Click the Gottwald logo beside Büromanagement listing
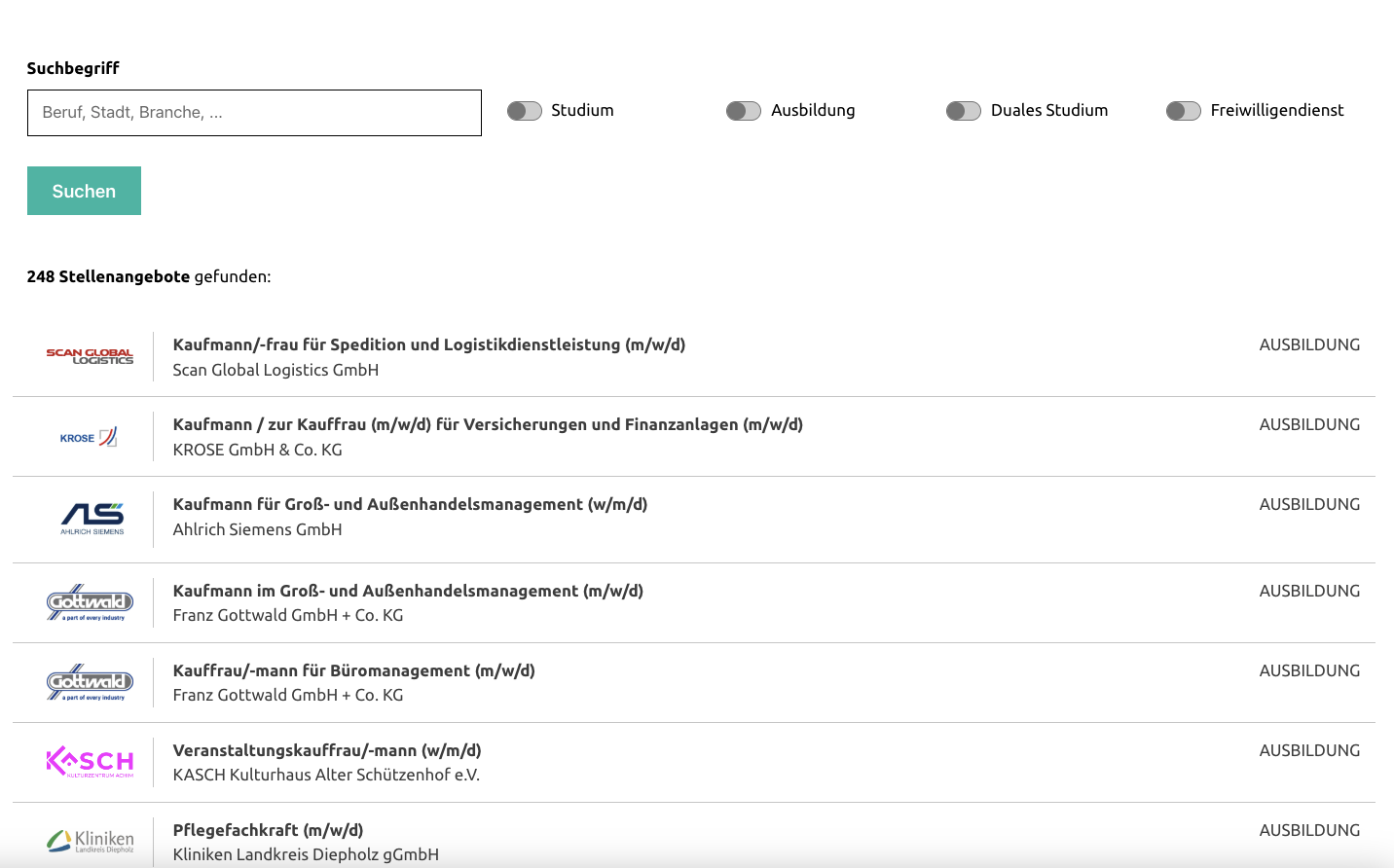Viewport: 1394px width, 868px height. click(90, 683)
